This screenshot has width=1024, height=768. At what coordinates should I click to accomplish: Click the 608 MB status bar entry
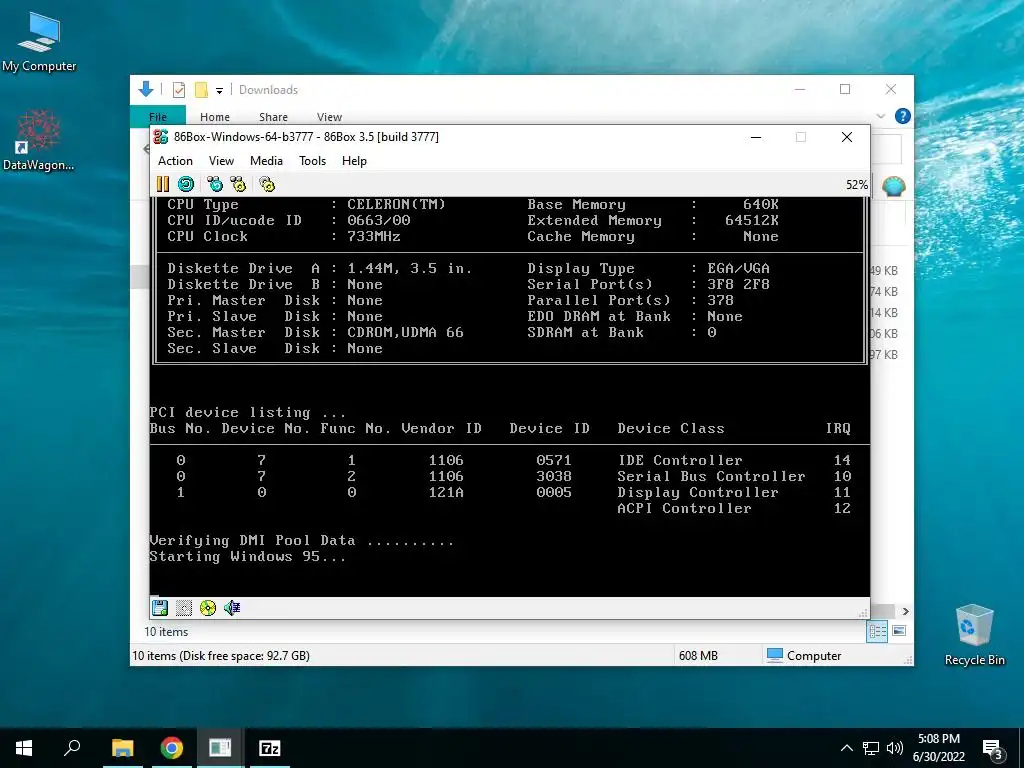coord(698,656)
